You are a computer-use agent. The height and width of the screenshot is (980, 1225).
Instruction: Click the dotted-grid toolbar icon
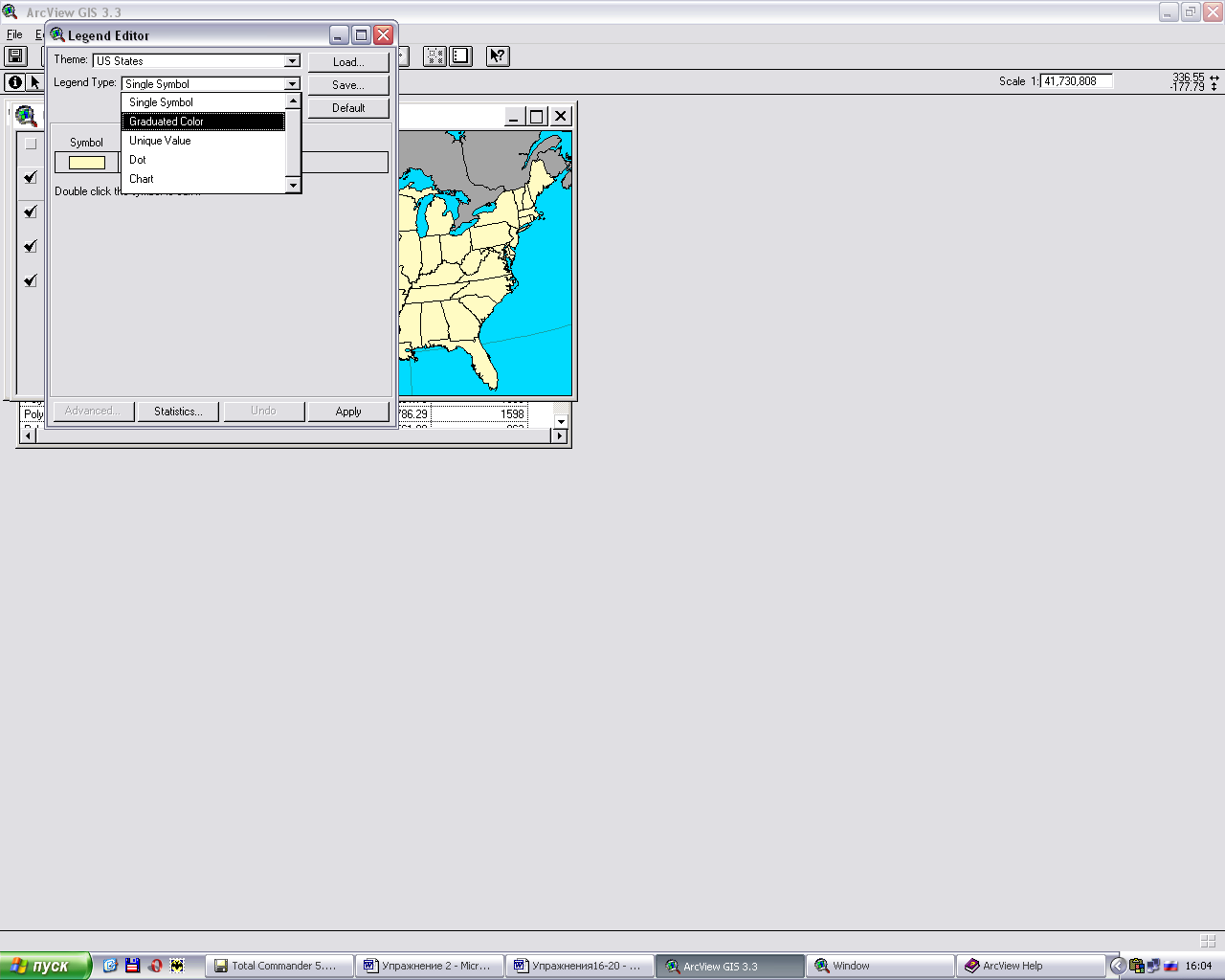tap(434, 56)
